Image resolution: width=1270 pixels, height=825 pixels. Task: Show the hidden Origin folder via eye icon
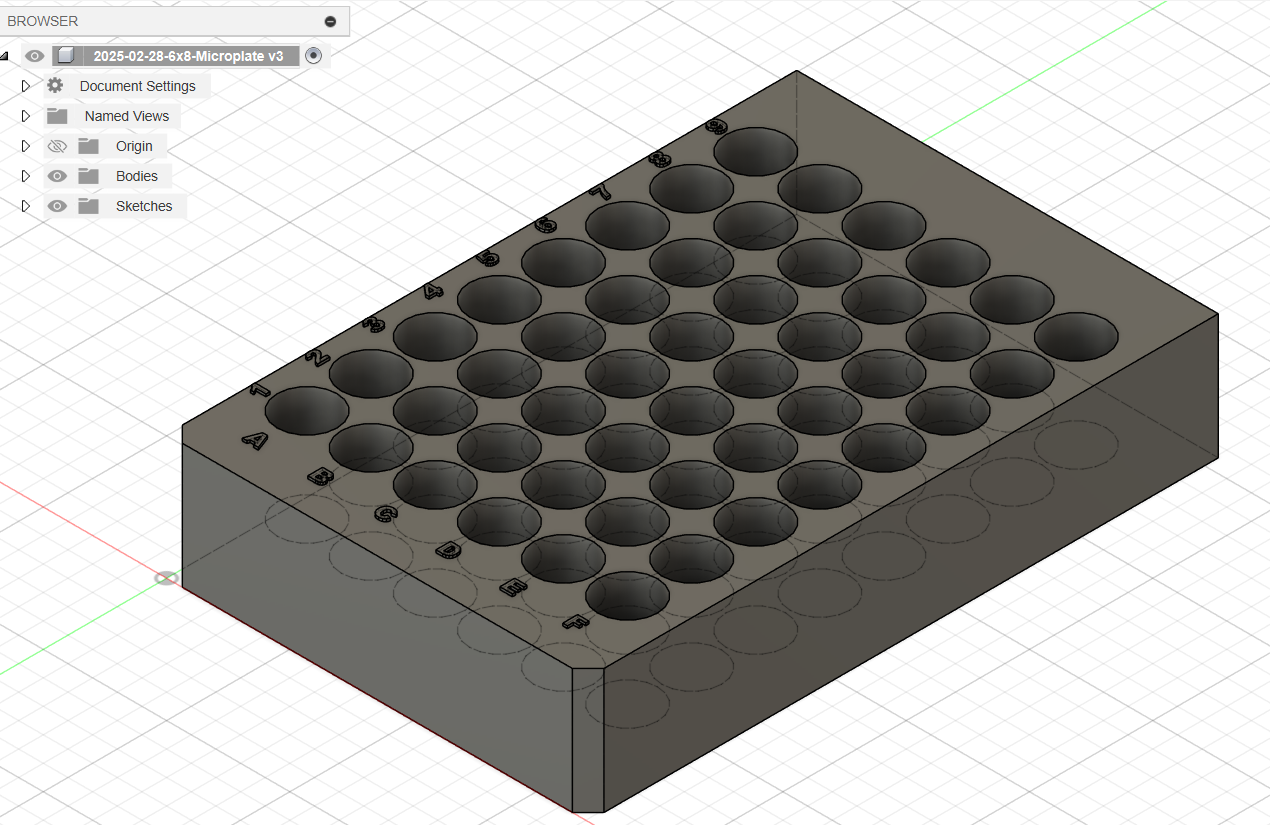coord(57,146)
